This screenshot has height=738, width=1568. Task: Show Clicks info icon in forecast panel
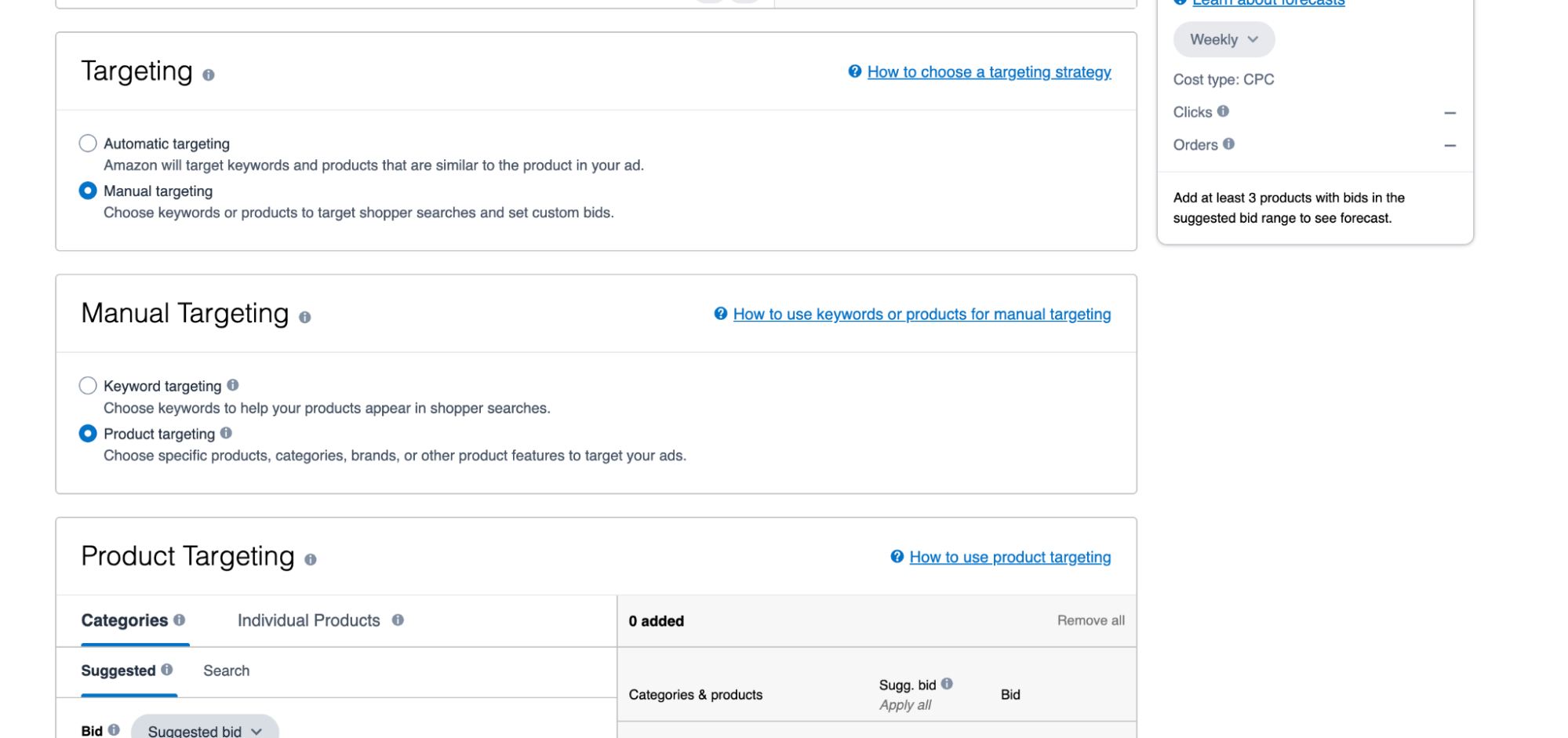(x=1223, y=111)
